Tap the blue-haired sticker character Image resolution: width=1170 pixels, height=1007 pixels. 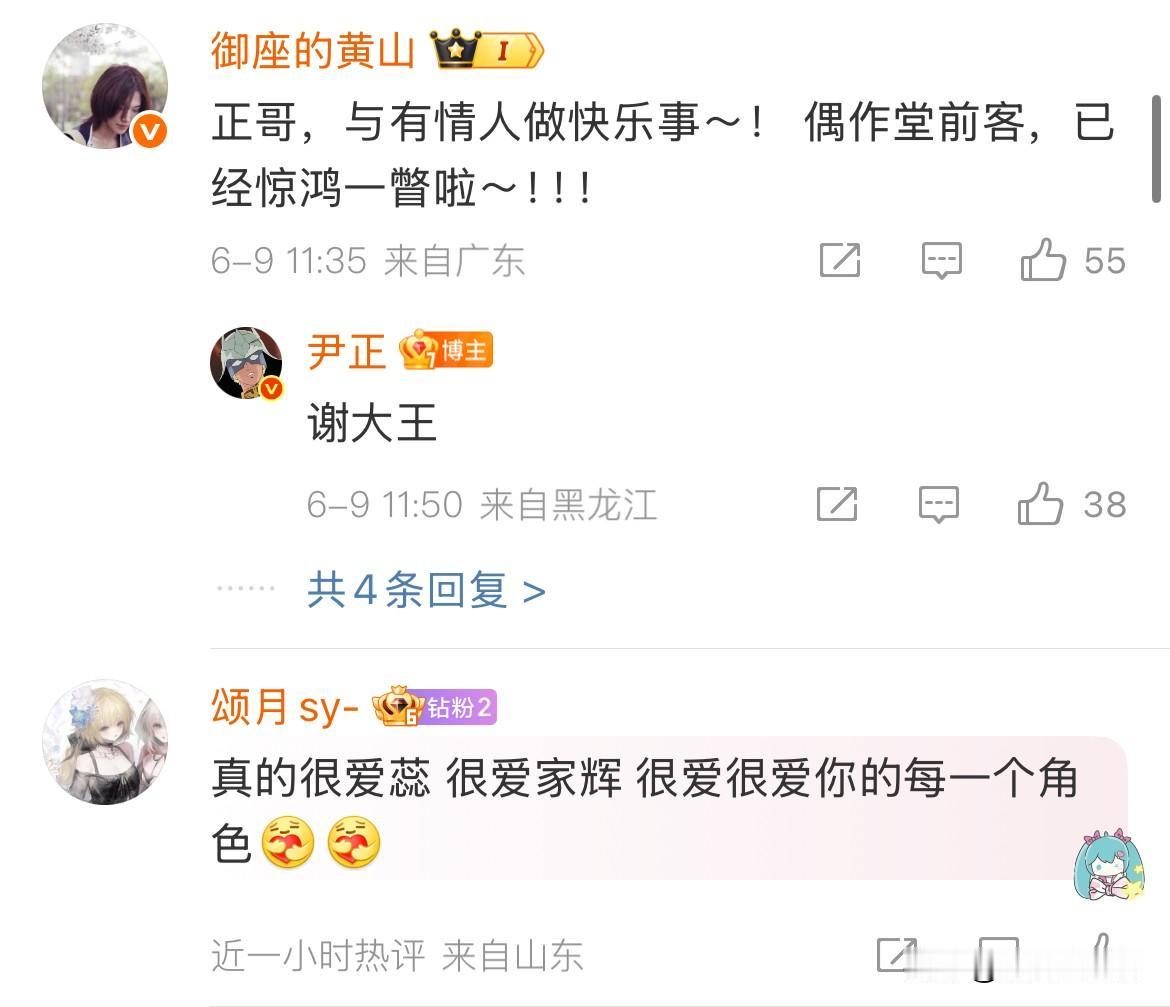coord(1106,864)
